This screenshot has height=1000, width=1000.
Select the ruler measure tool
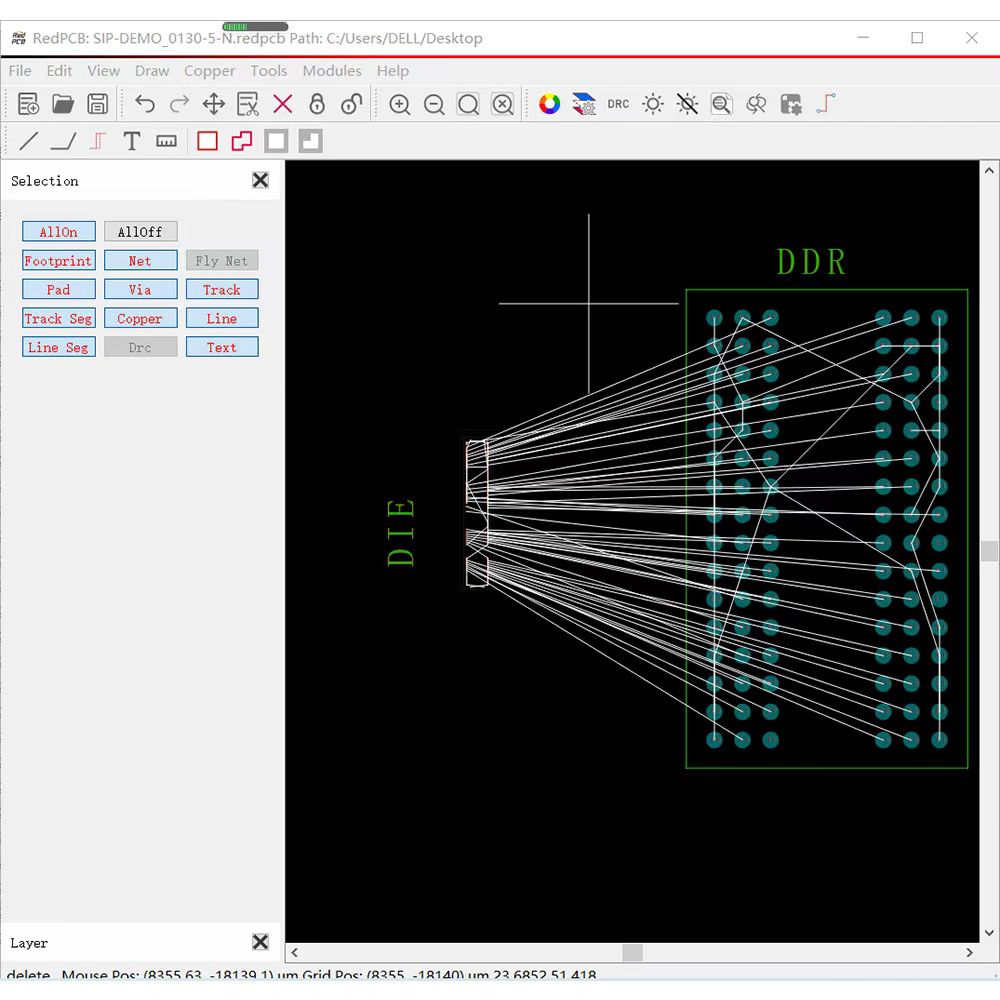(x=166, y=141)
